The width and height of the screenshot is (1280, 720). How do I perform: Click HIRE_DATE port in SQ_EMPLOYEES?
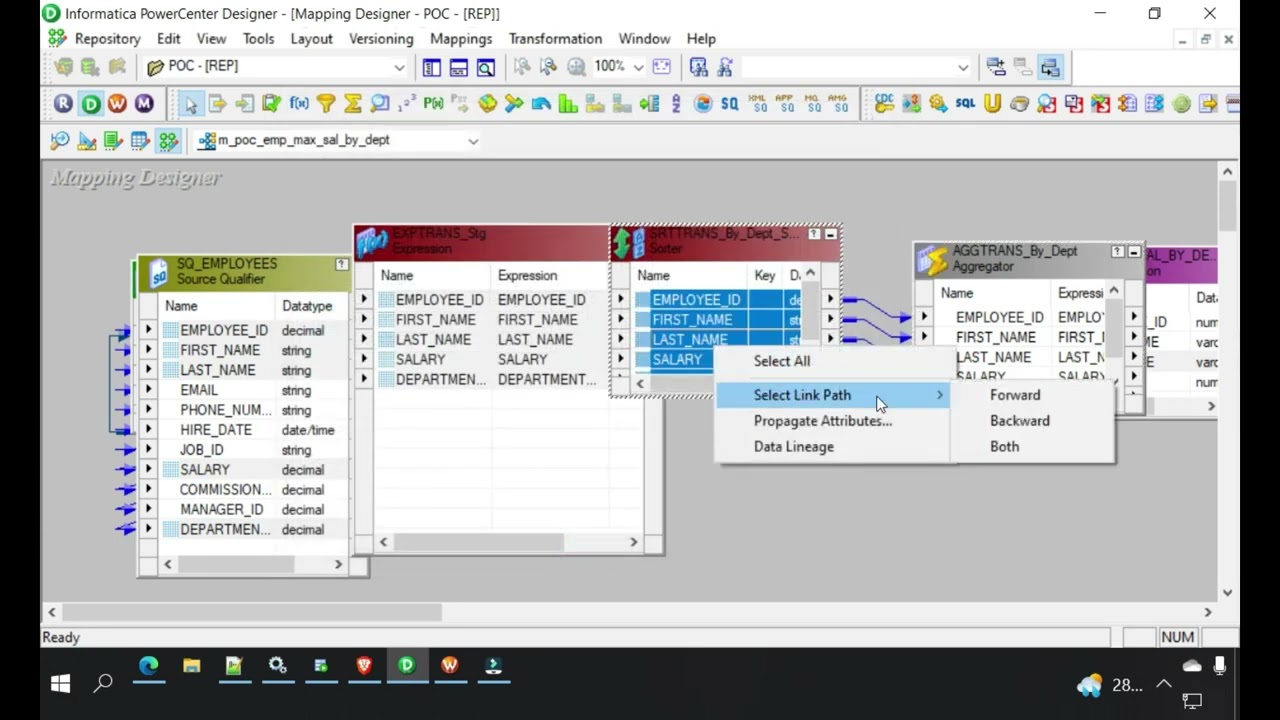click(x=216, y=430)
